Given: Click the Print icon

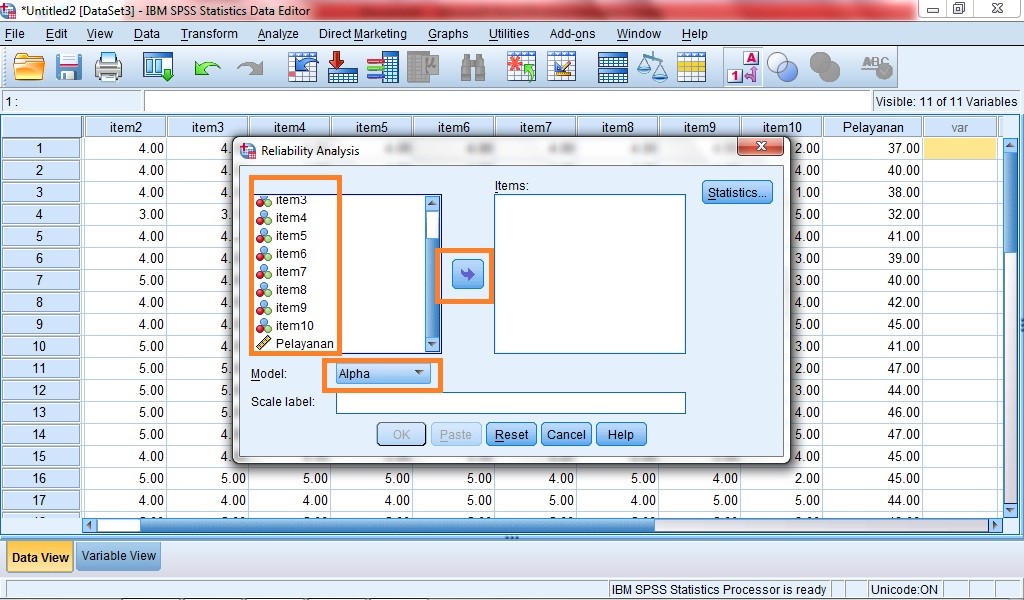Looking at the screenshot, I should point(107,66).
